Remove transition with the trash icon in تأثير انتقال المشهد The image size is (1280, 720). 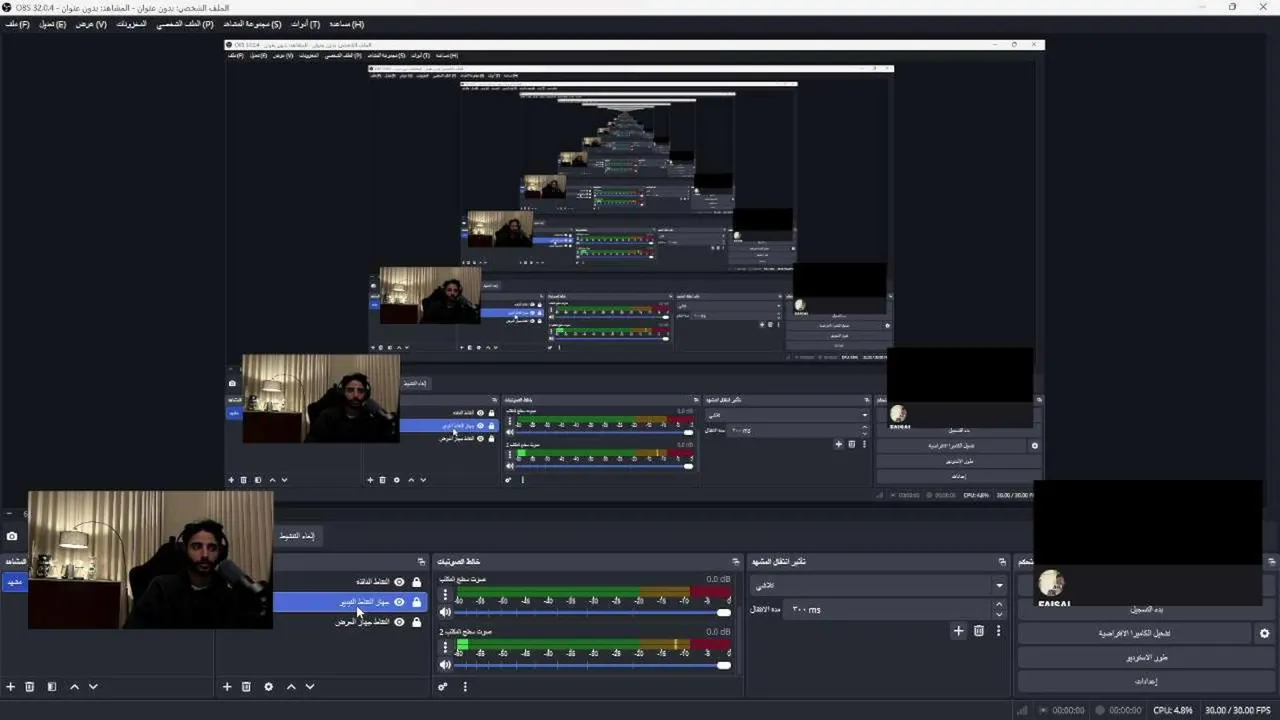coord(979,631)
